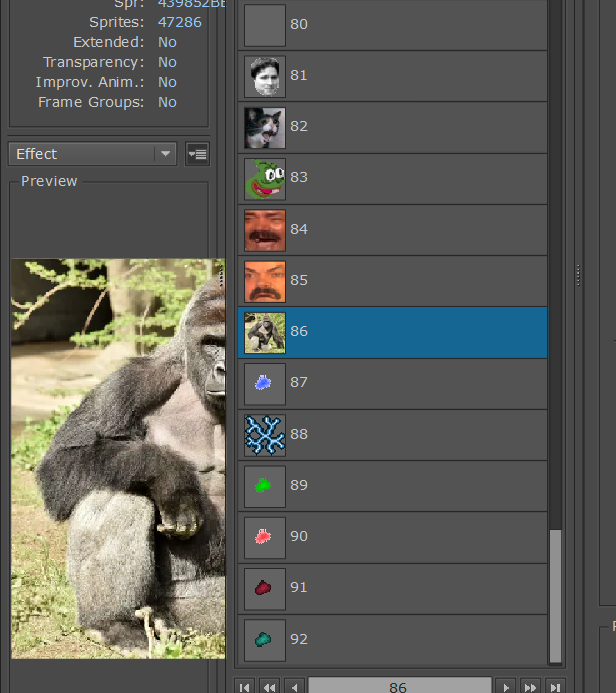This screenshot has width=616, height=693.
Task: Select the blue splash effect 87
Action: [392, 383]
